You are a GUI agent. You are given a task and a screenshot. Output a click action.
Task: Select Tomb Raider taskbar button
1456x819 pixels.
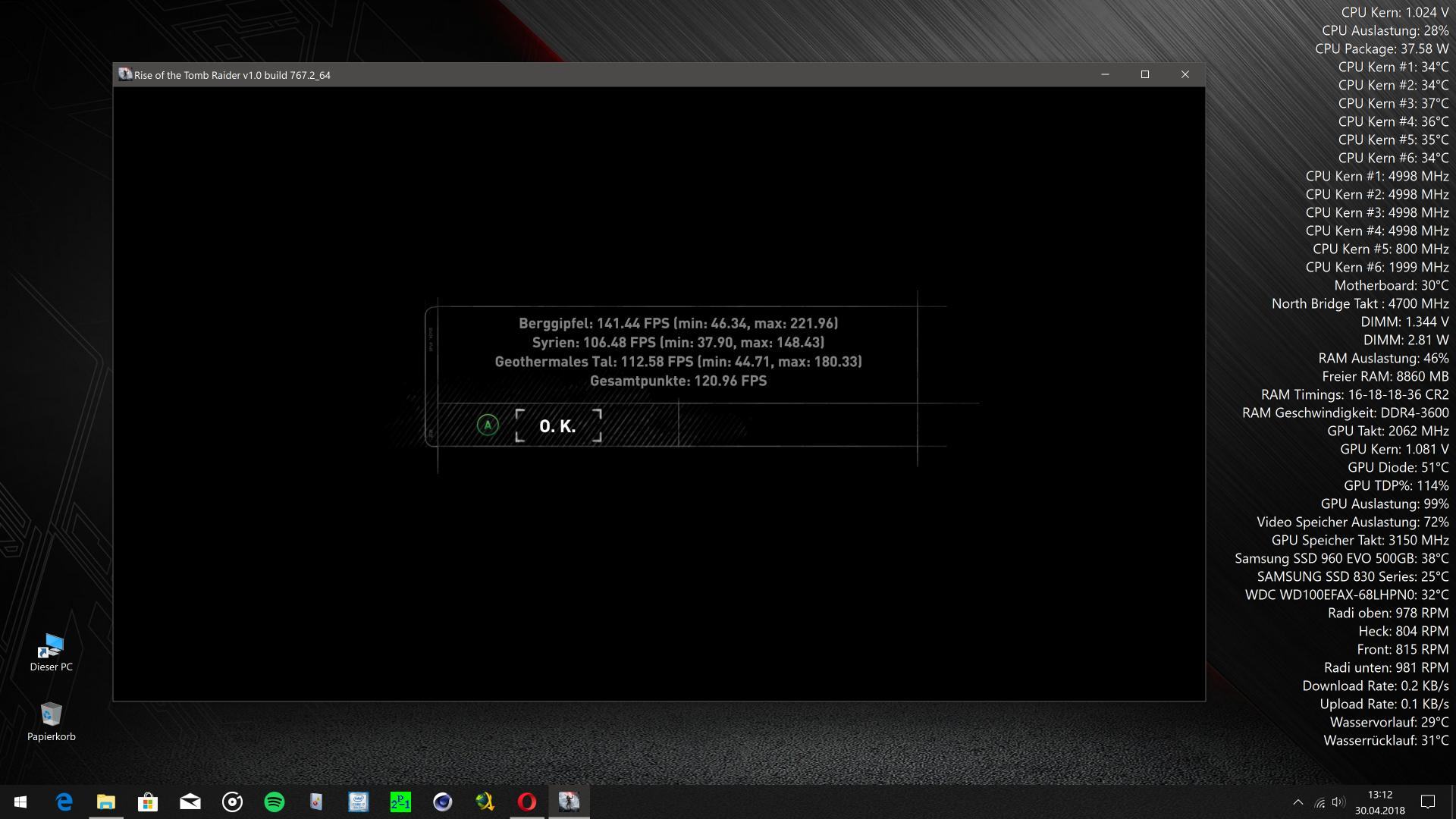tap(569, 802)
